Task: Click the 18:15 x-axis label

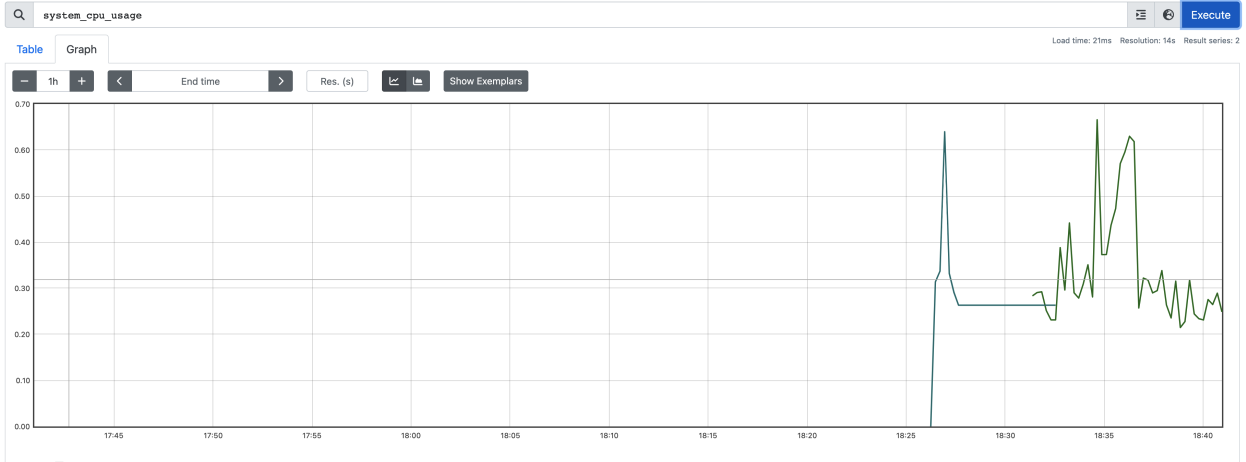Action: click(x=708, y=436)
